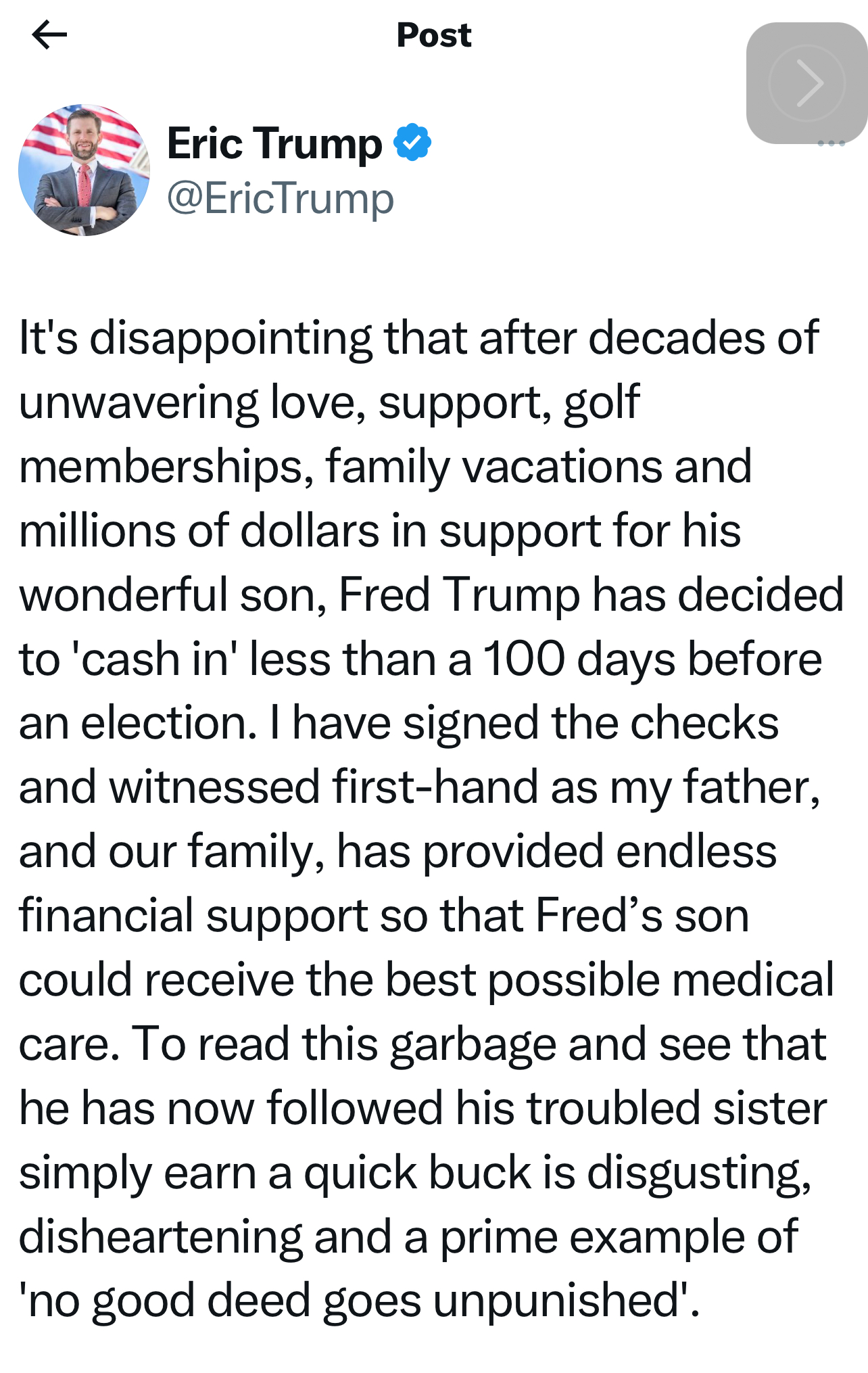Open the three-dot more options menu
This screenshot has height=1373, width=868.
click(x=831, y=143)
